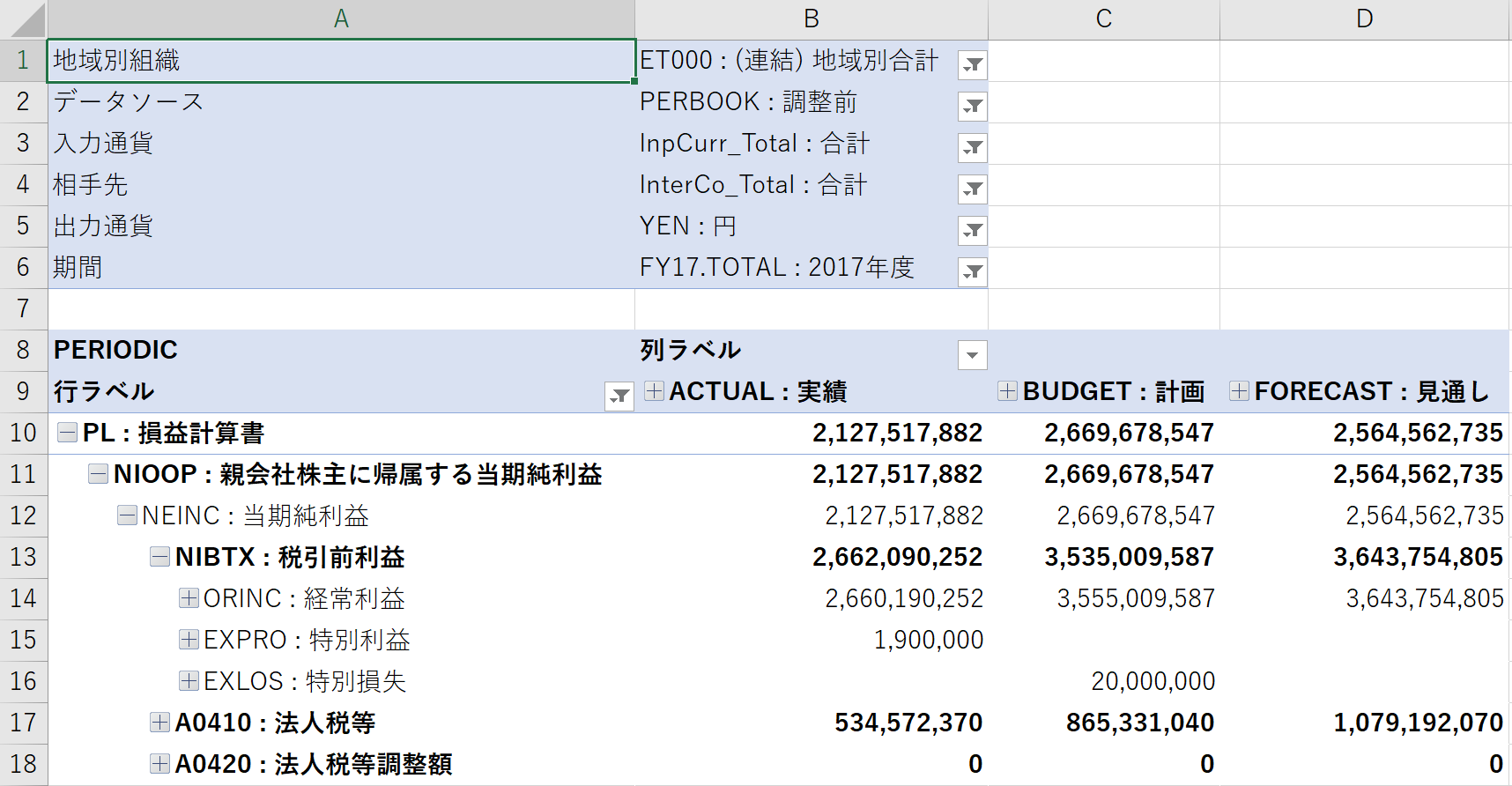This screenshot has height=786, width=1512.
Task: Select column D header
Action: (1365, 19)
